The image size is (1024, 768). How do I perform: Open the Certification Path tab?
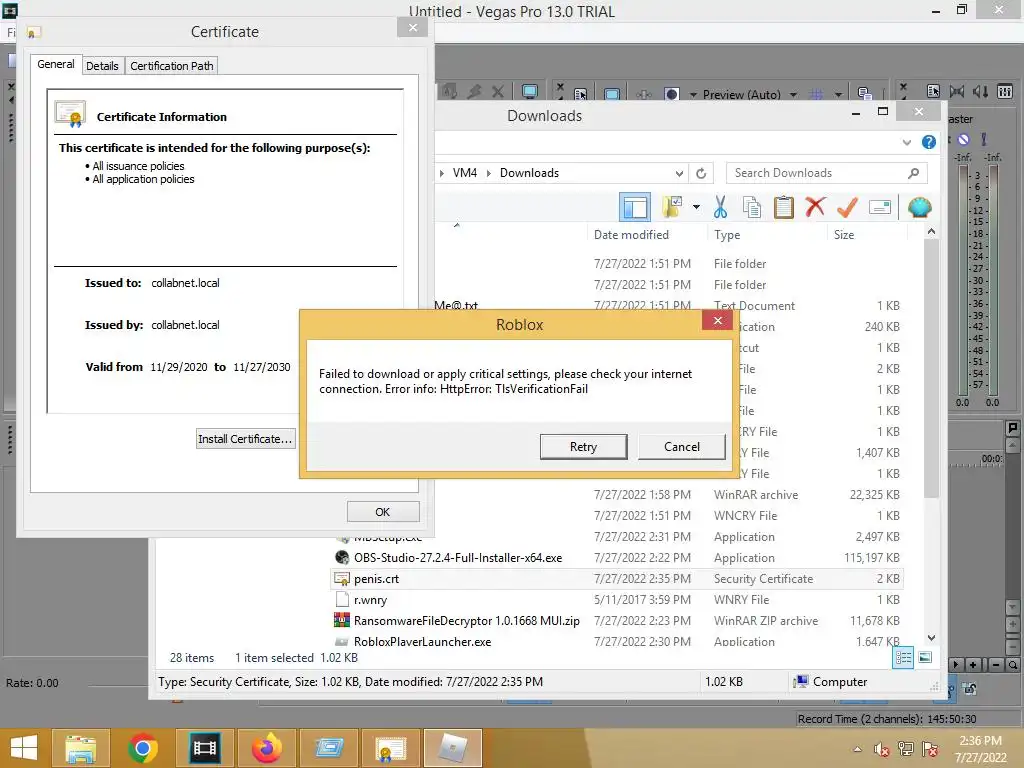172,66
